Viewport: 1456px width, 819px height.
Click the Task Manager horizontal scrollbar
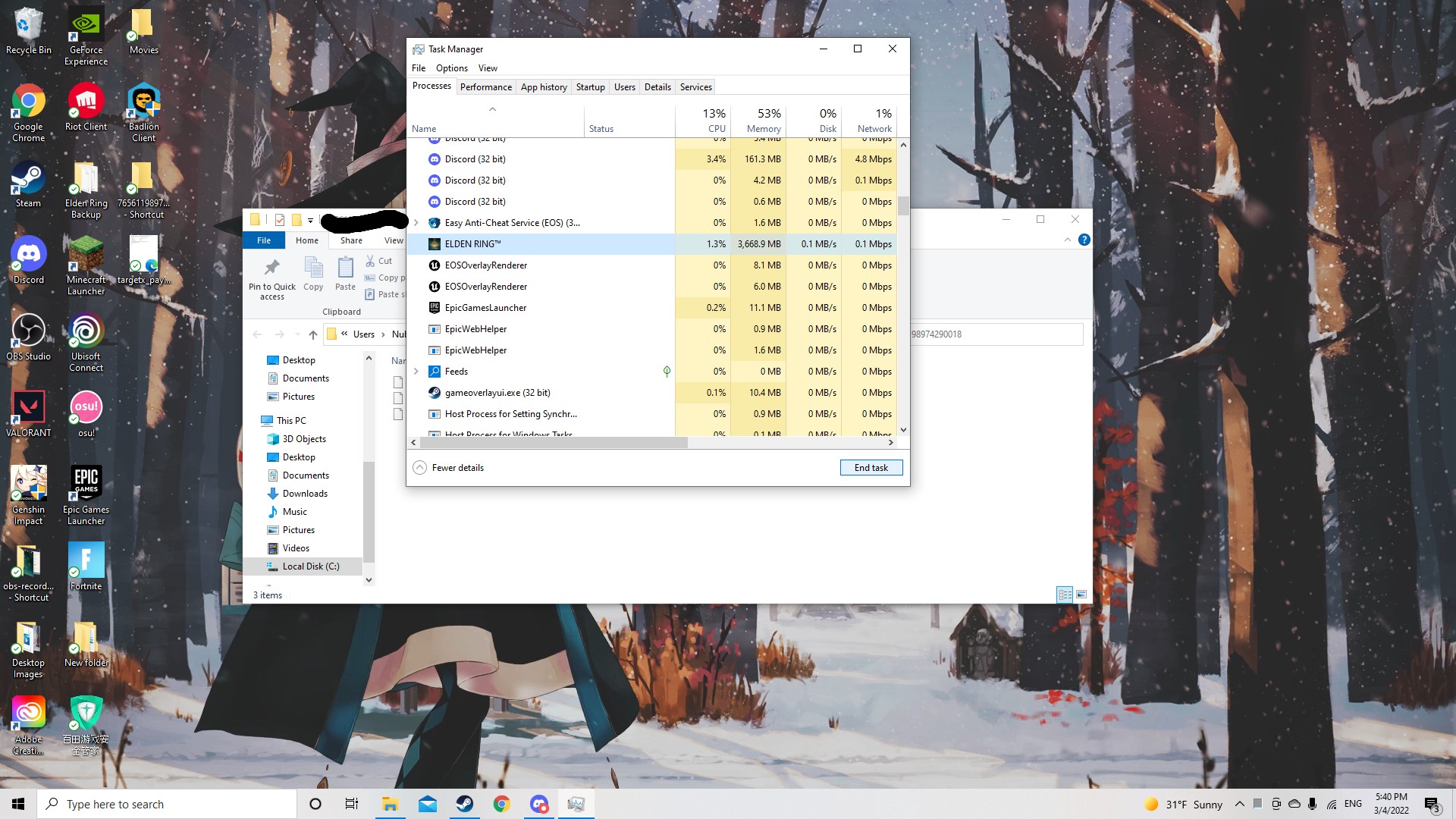pyautogui.click(x=554, y=442)
